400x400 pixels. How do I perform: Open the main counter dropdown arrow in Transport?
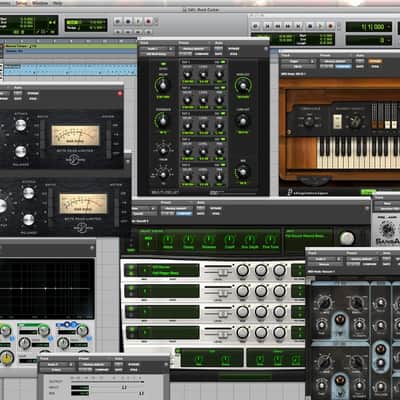click(x=389, y=27)
